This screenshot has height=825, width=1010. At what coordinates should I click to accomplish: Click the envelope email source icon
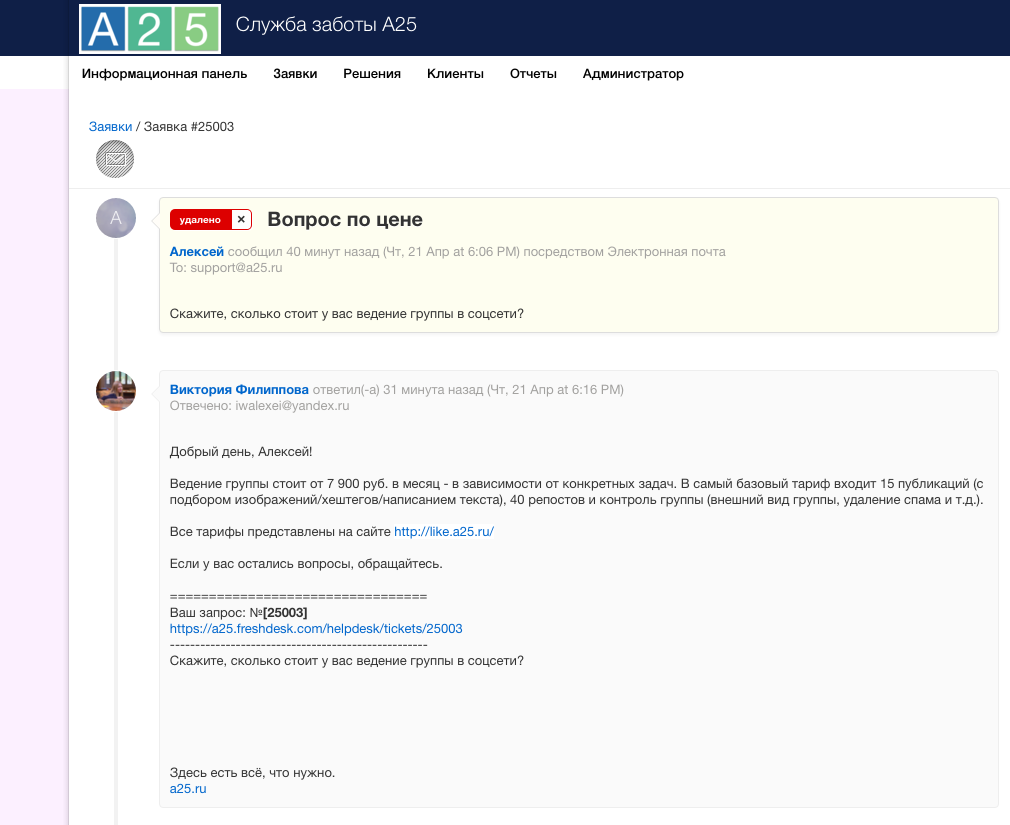click(x=115, y=159)
